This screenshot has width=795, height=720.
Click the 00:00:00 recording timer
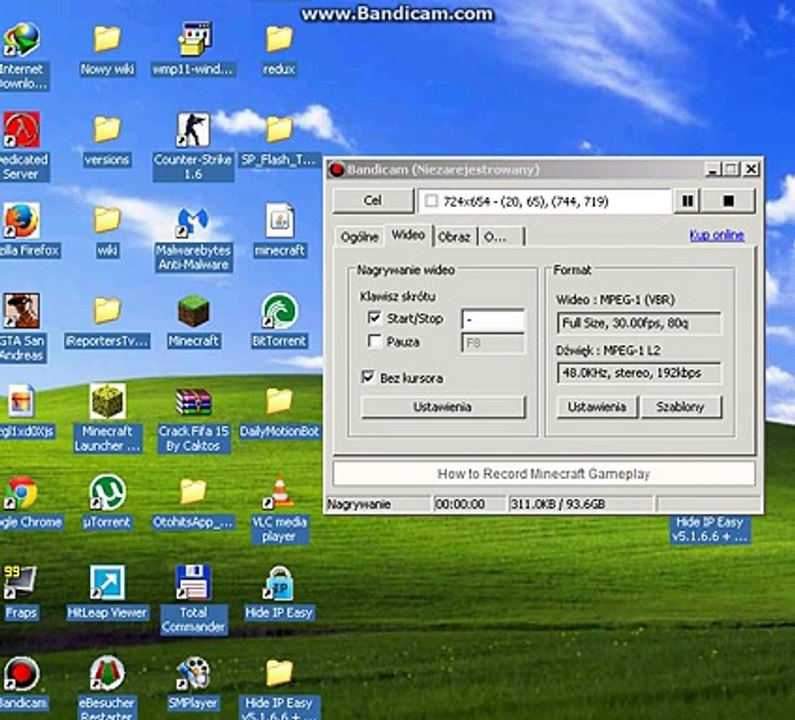[469, 504]
